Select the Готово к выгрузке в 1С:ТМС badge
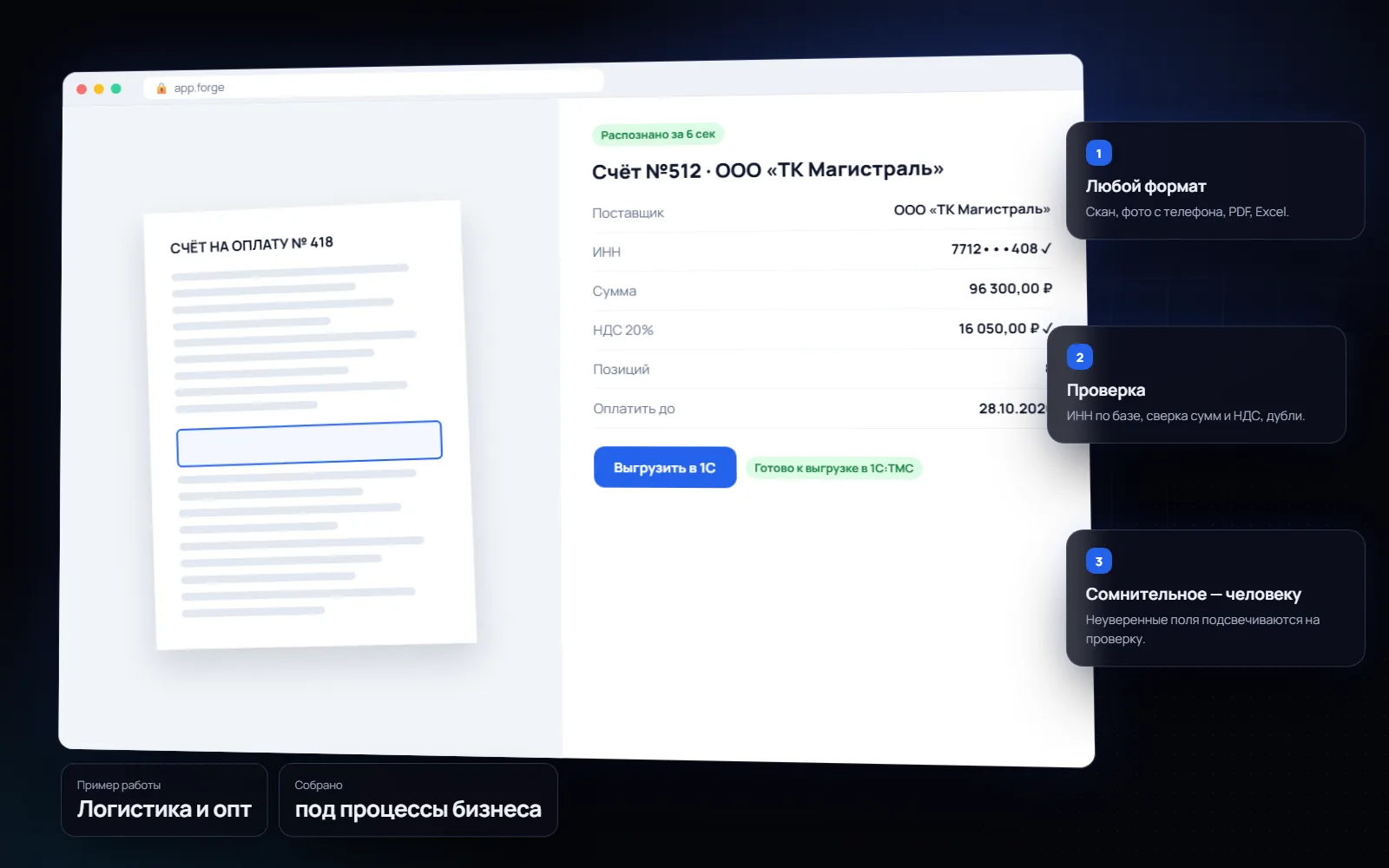 pyautogui.click(x=833, y=468)
